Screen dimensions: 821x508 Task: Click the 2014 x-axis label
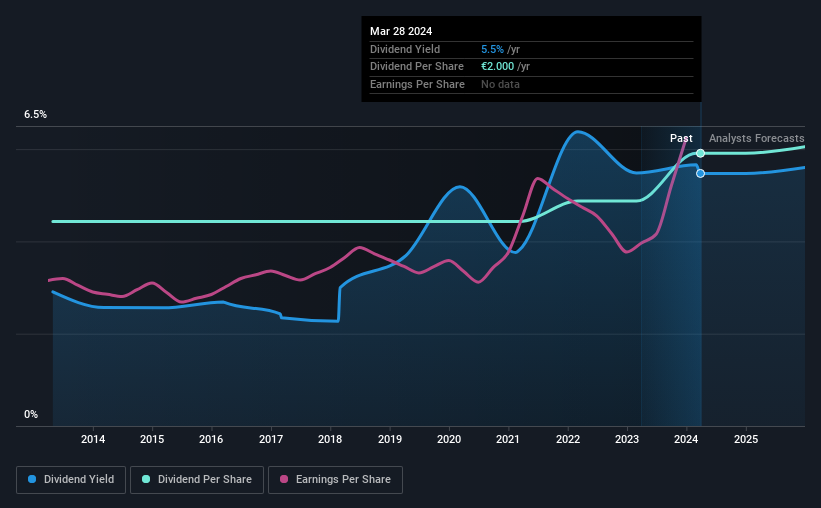point(93,439)
